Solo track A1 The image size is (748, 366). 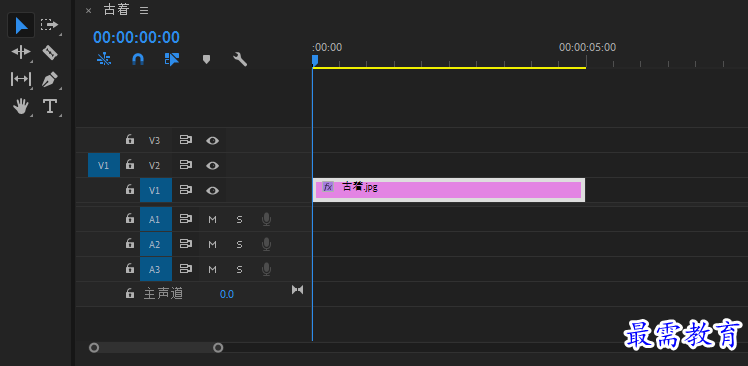(x=239, y=220)
